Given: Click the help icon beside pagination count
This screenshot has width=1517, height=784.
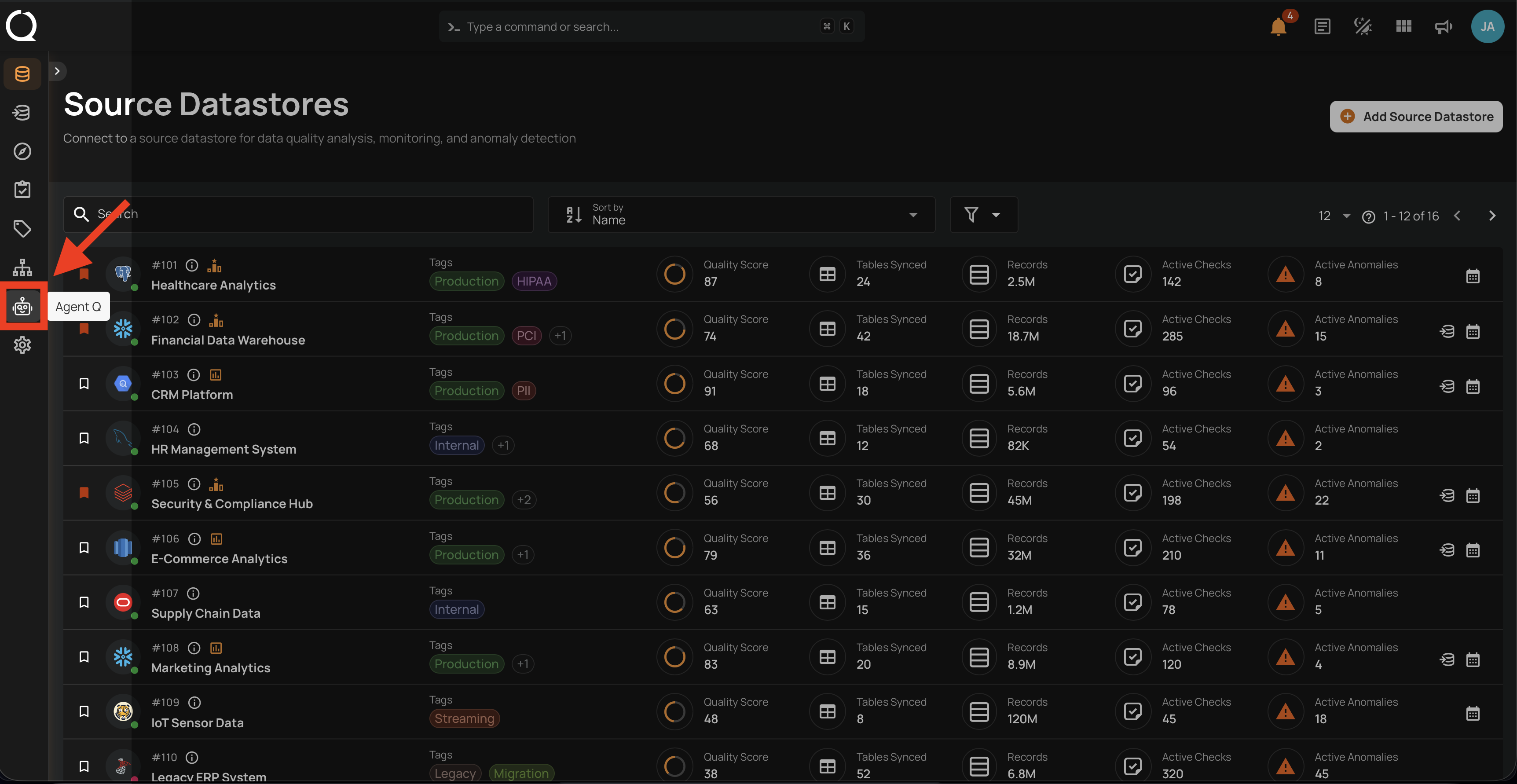Looking at the screenshot, I should [x=1369, y=217].
